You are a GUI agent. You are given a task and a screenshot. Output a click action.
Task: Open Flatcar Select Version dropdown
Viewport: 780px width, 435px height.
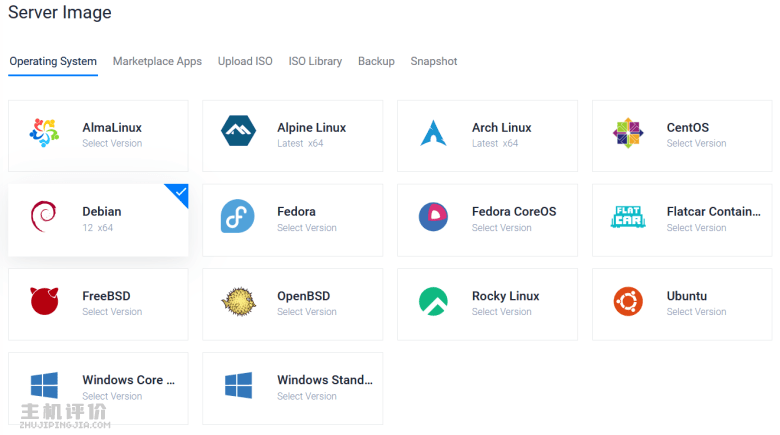click(696, 227)
